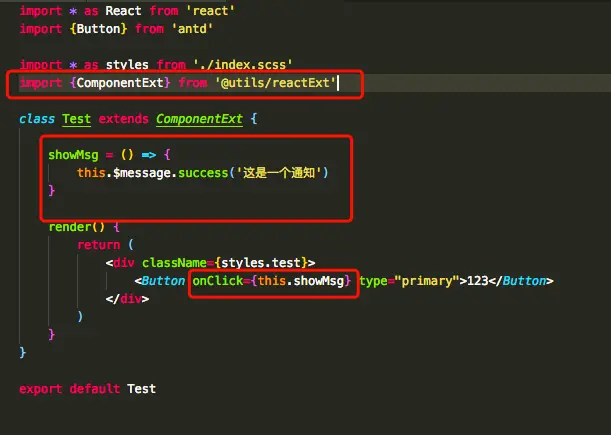
Task: Click the 'react' module string
Action: point(210,11)
